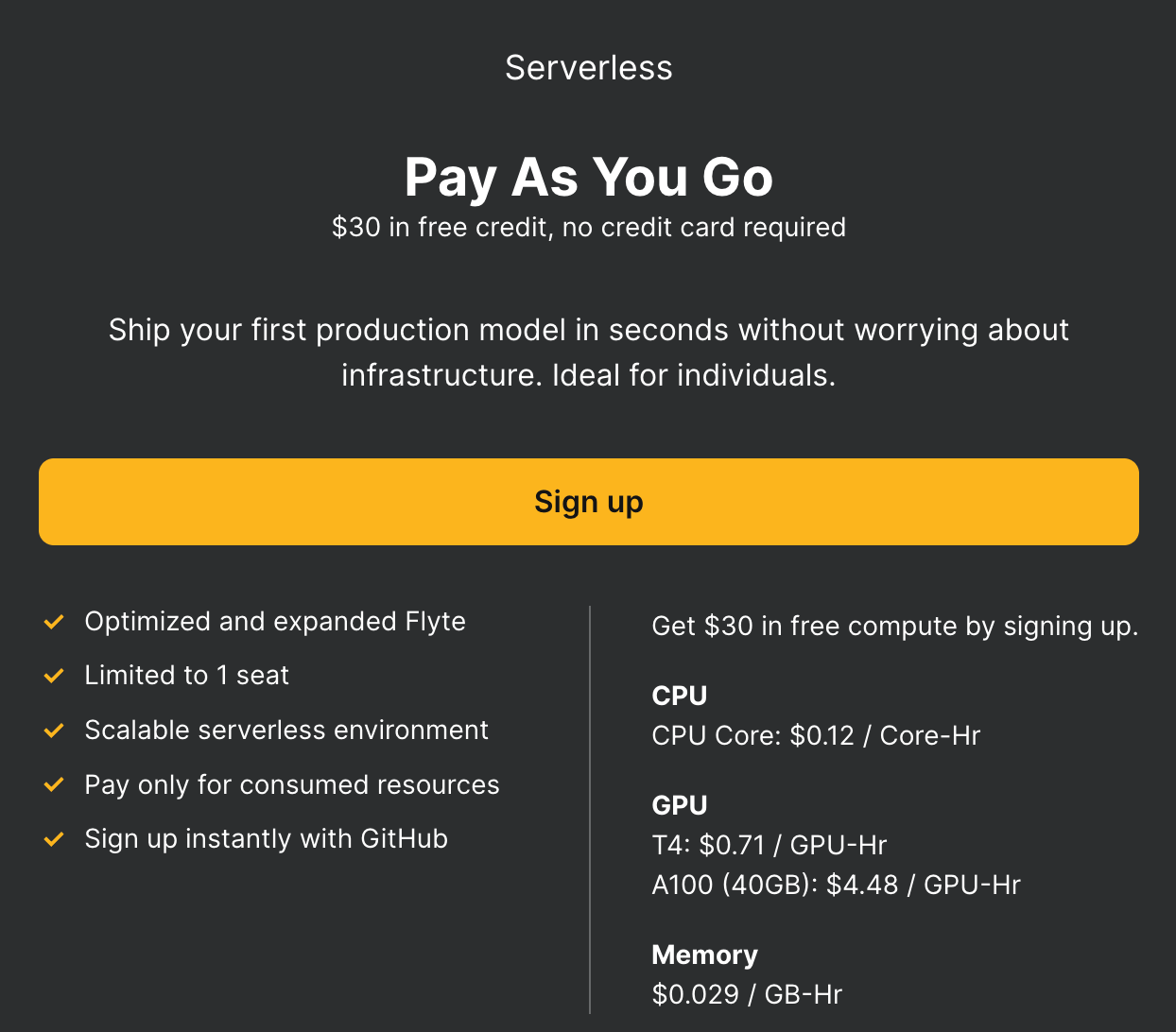1176x1032 pixels.
Task: Click the Optimized and expanded Flyte text
Action: click(x=275, y=622)
